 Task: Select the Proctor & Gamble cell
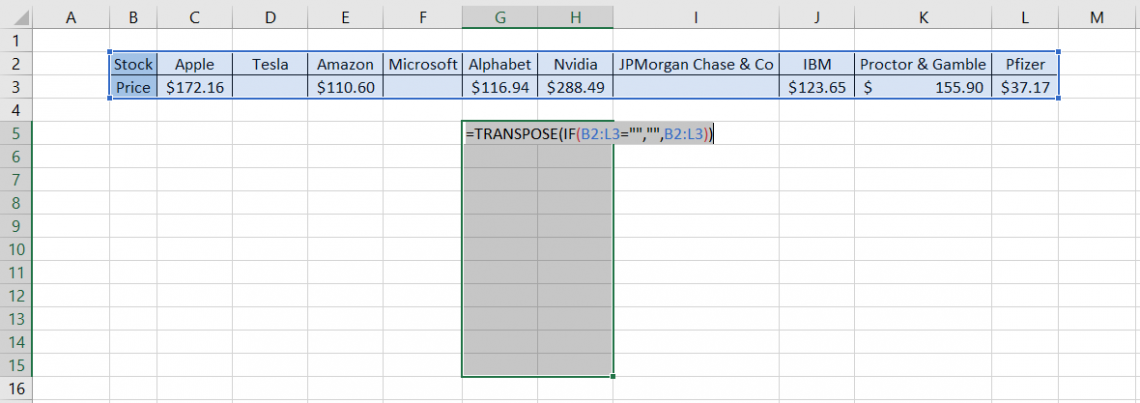coord(923,64)
